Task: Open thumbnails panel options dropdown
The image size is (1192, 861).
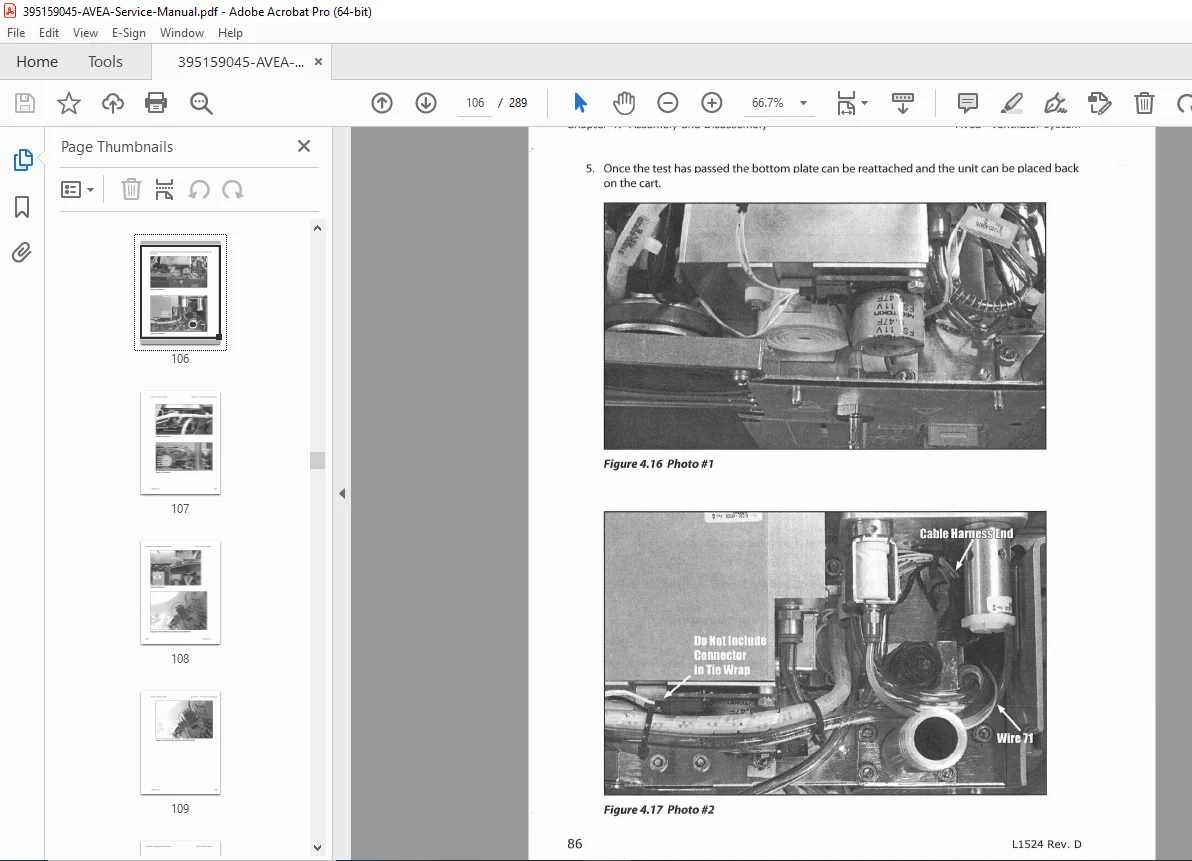Action: click(x=77, y=189)
